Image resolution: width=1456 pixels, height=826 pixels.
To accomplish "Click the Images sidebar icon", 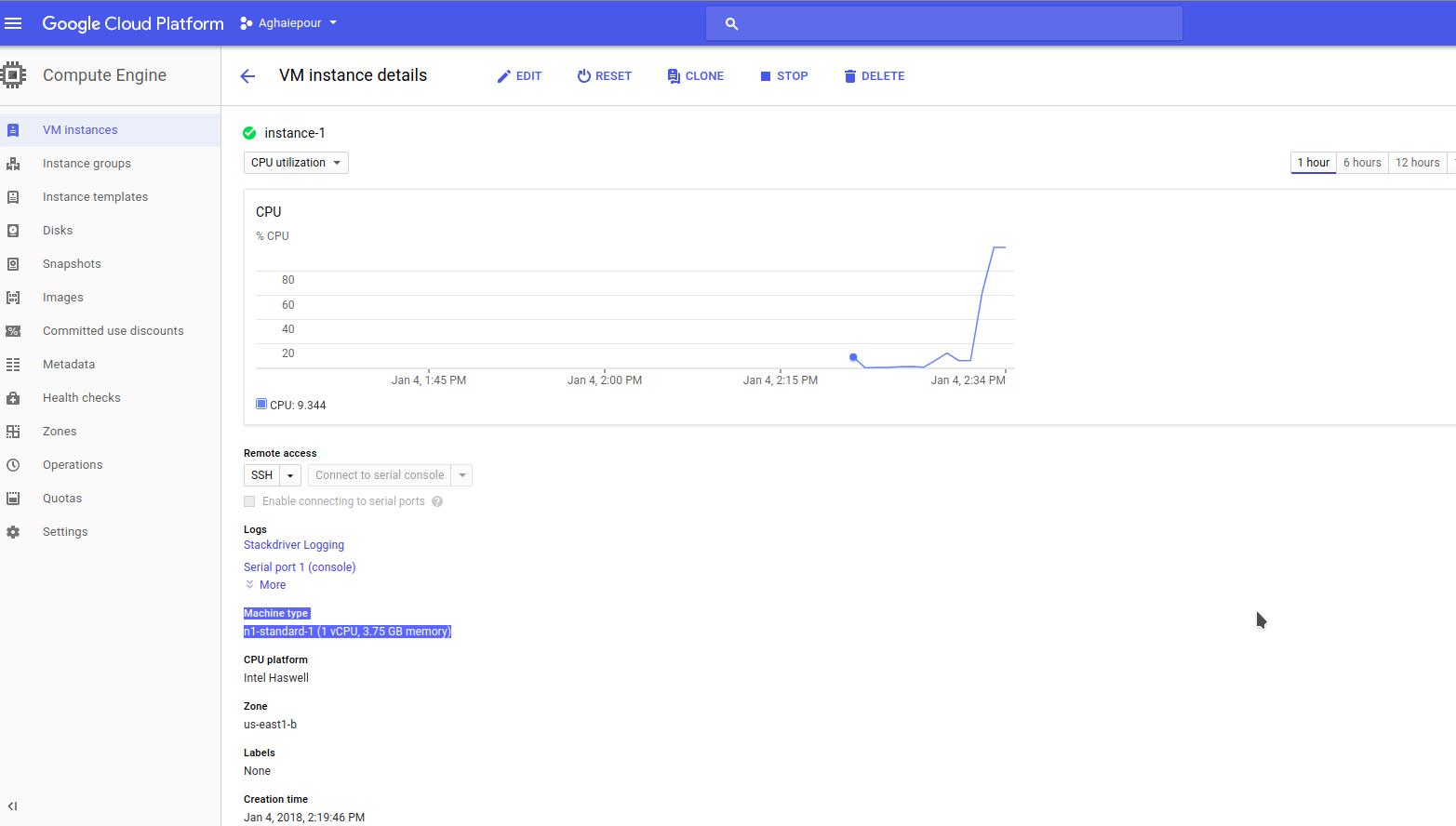I will click(13, 298).
